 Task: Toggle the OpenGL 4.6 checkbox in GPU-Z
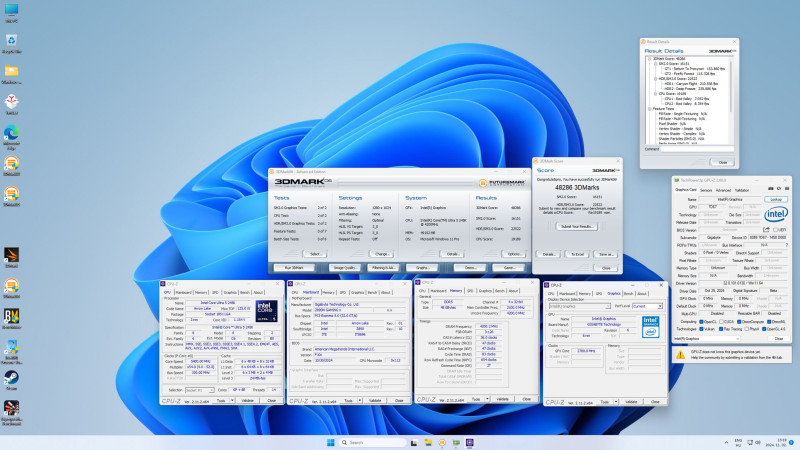tap(764, 329)
